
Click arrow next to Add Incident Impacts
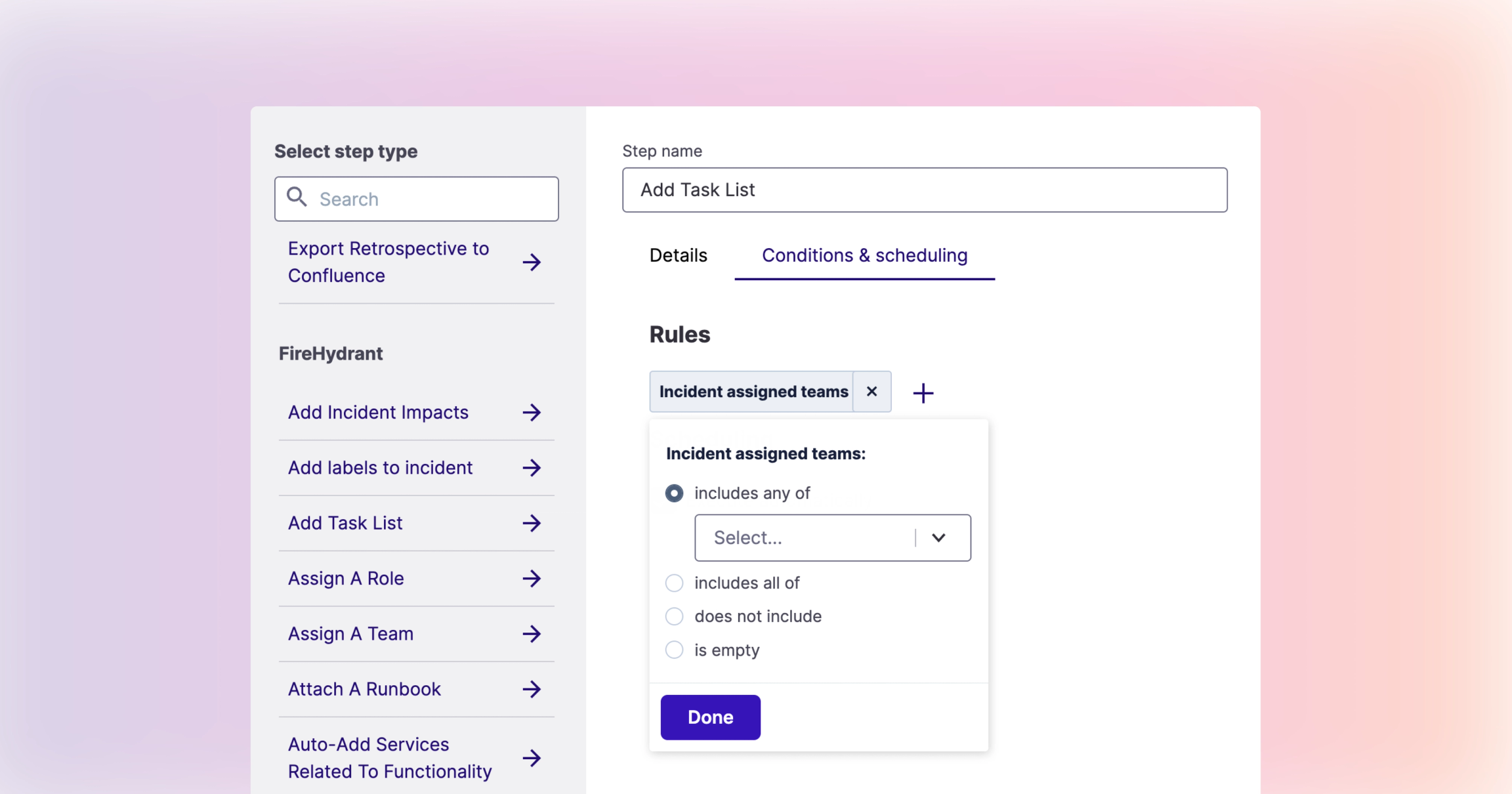tap(532, 412)
